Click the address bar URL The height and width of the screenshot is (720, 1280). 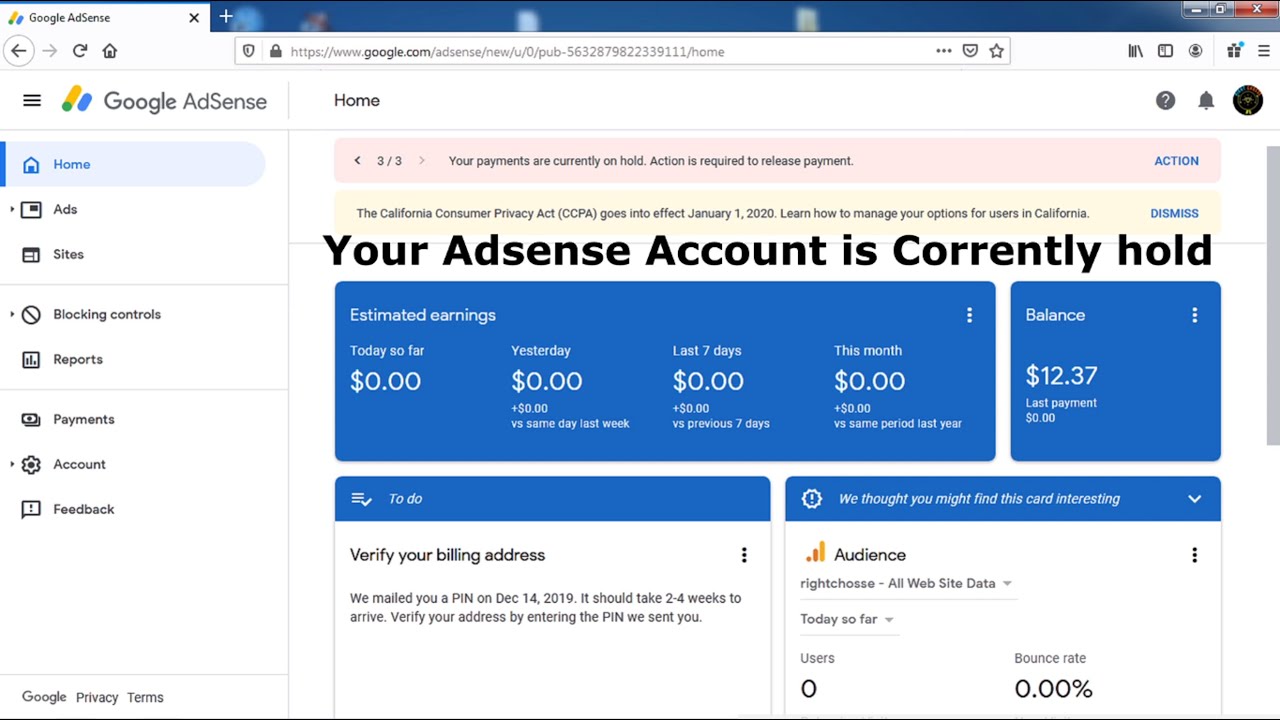tap(507, 51)
